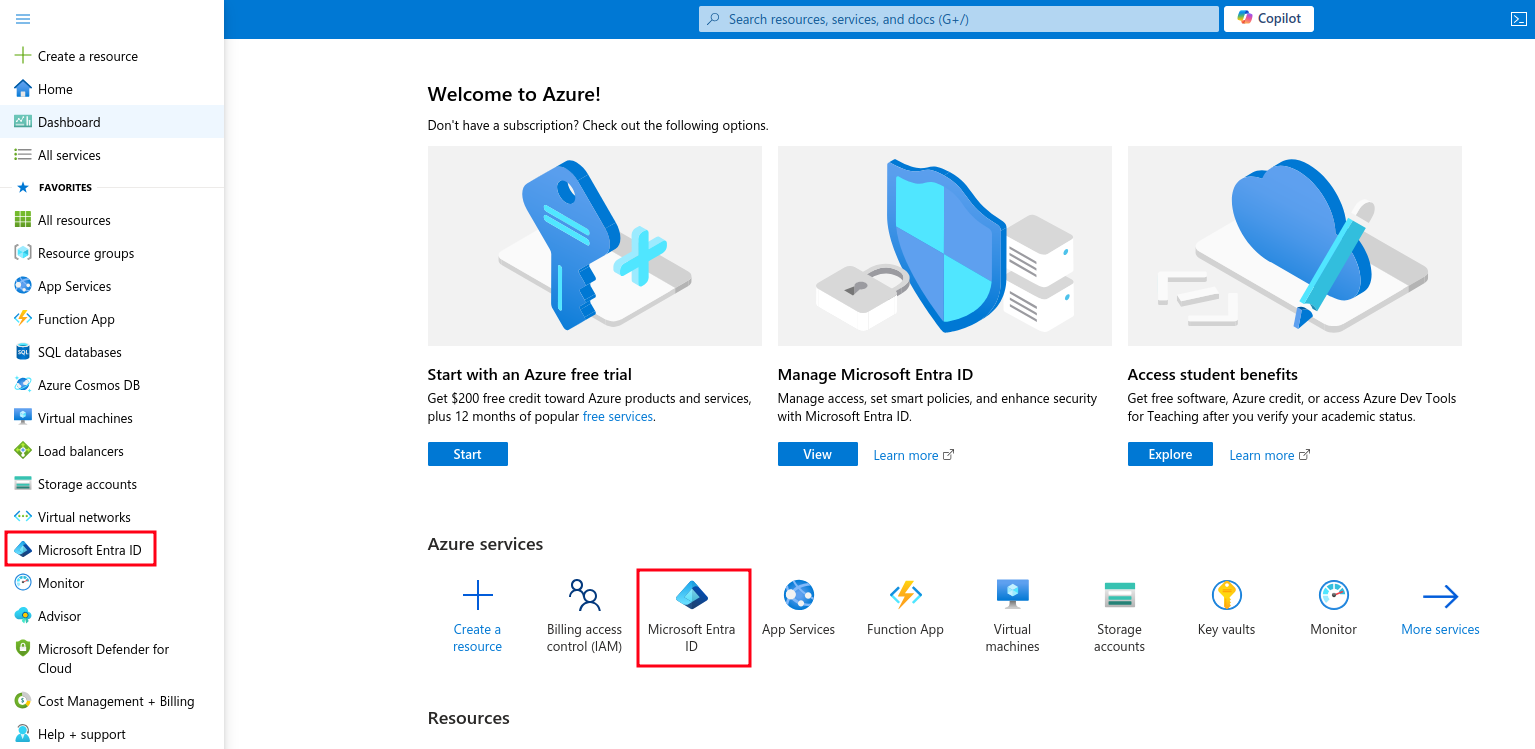
Task: Collapse the portal hamburger menu
Action: coord(23,19)
